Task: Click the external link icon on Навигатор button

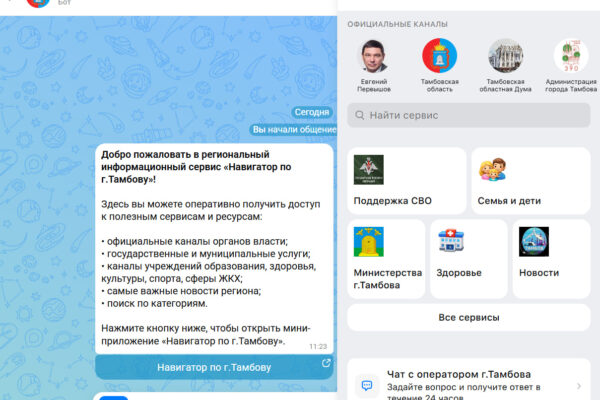Action: (326, 362)
